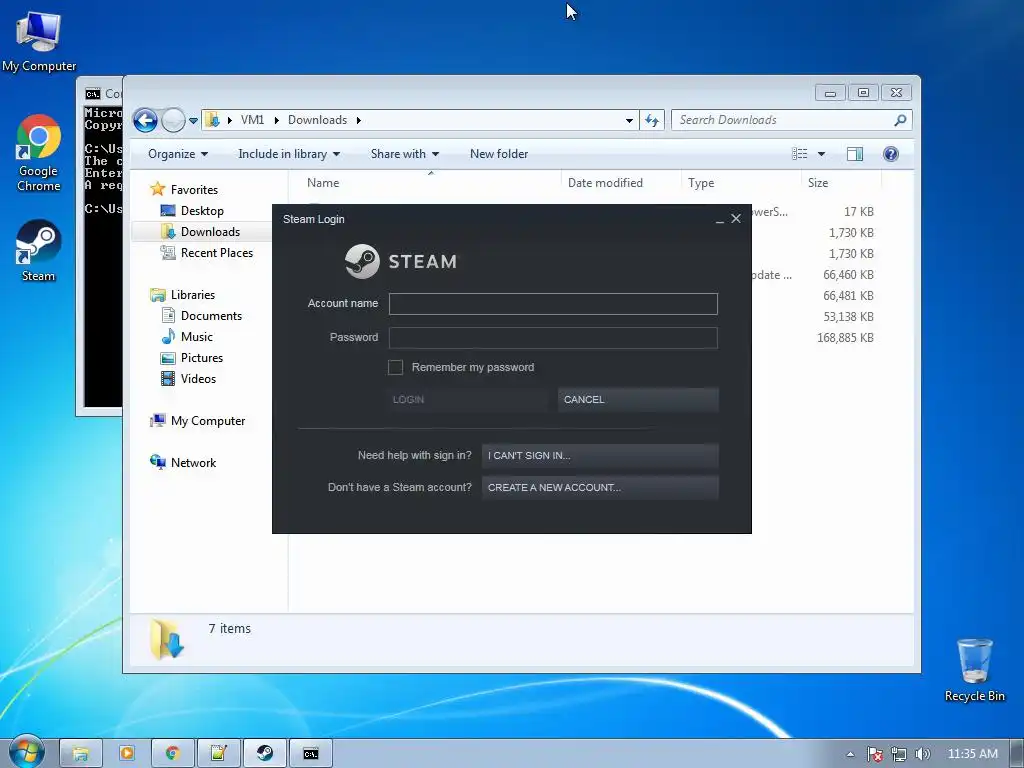Switch to Chrome in the taskbar
The width and height of the screenshot is (1024, 768).
coord(172,754)
